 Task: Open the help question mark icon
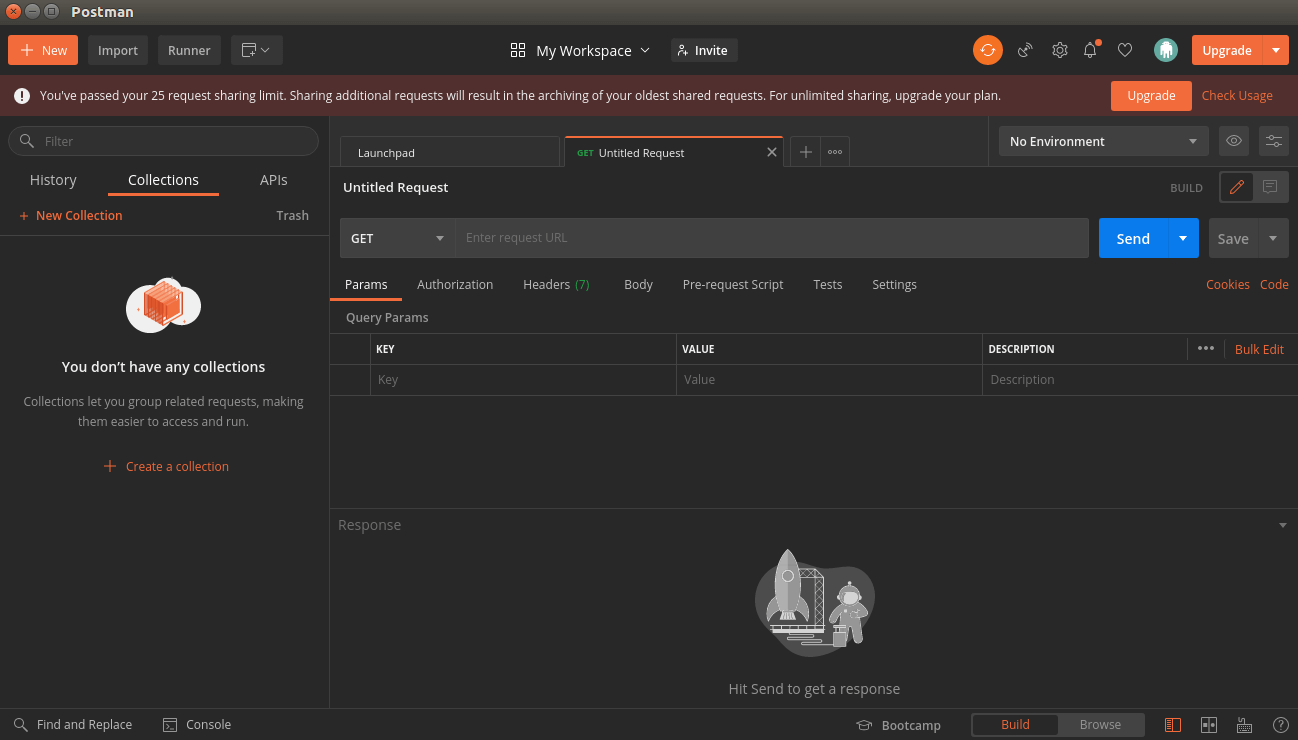1280,725
